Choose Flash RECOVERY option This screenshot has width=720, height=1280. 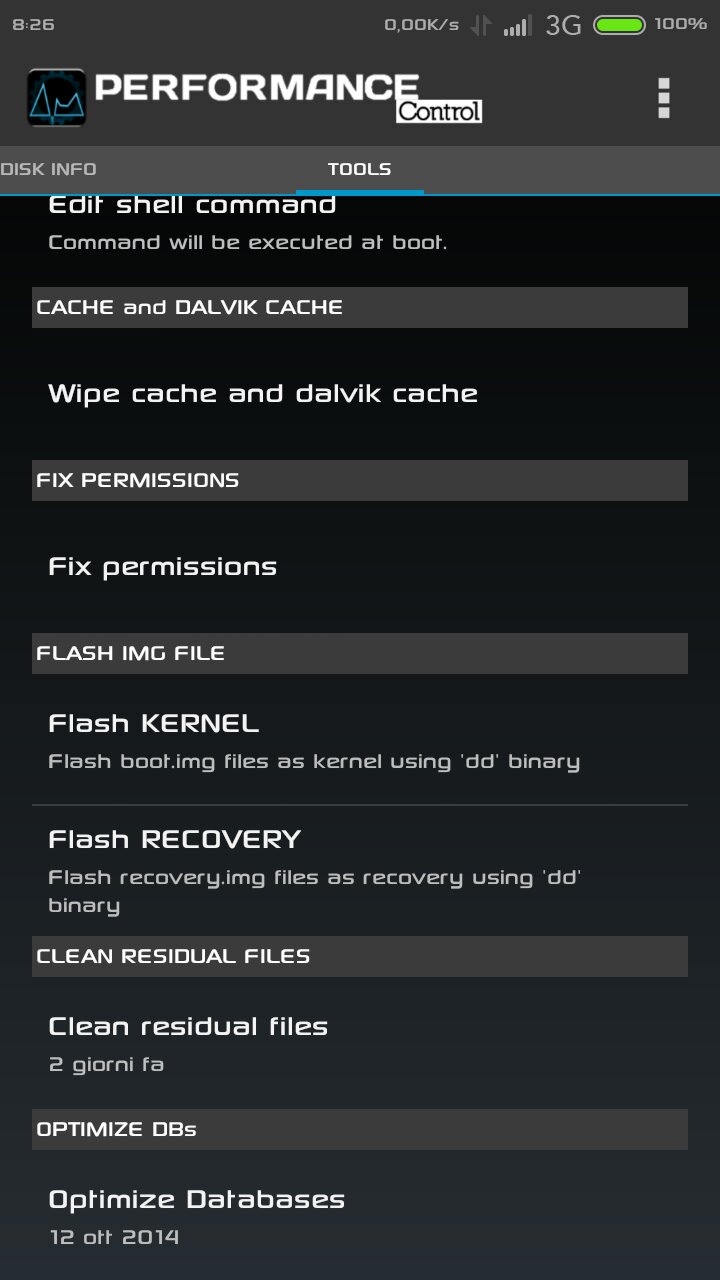(x=360, y=871)
